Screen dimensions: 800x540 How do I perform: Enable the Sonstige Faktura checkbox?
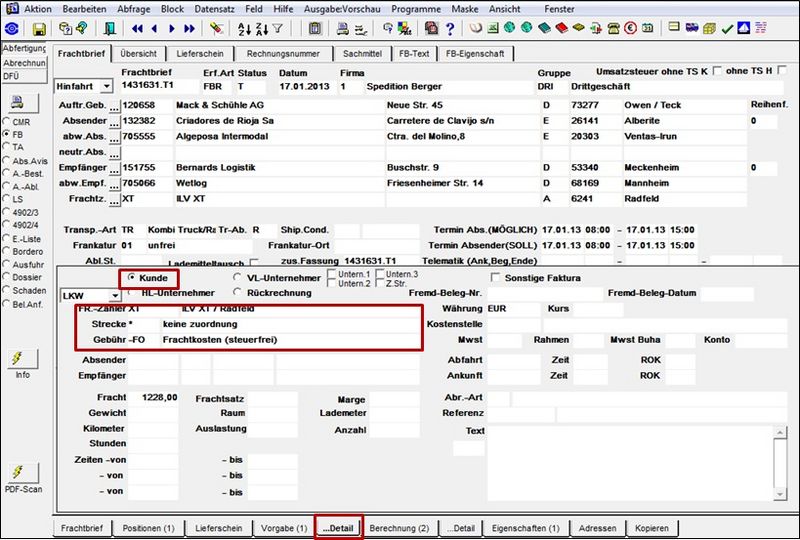click(494, 277)
